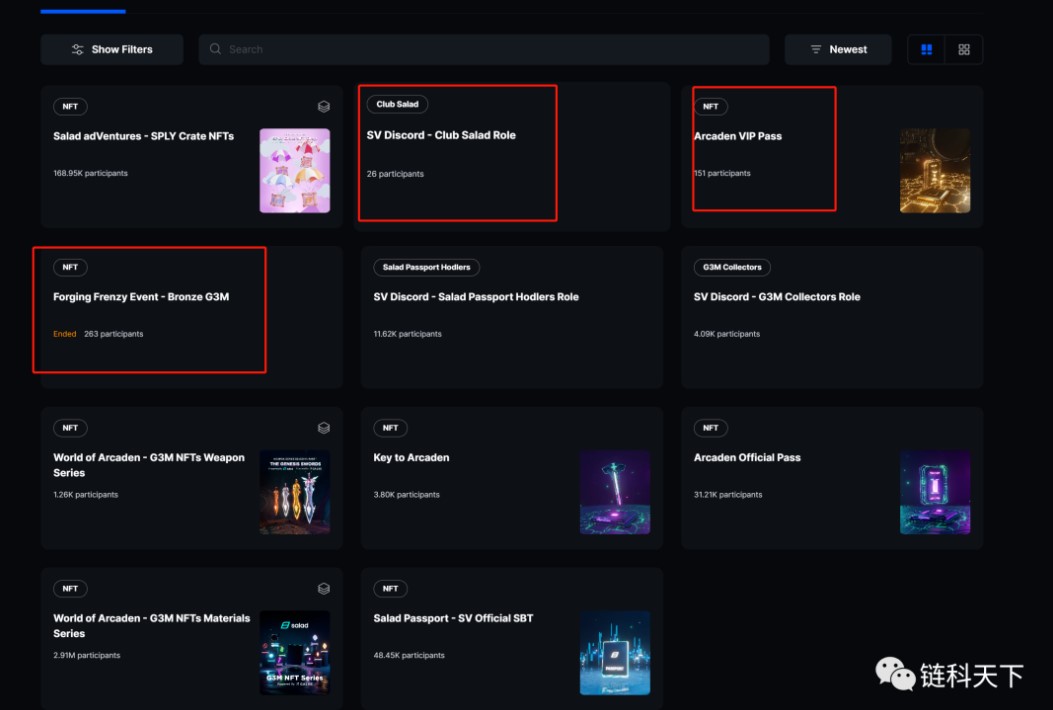
Task: Click the G3M Collectors tag badge
Action: click(732, 267)
